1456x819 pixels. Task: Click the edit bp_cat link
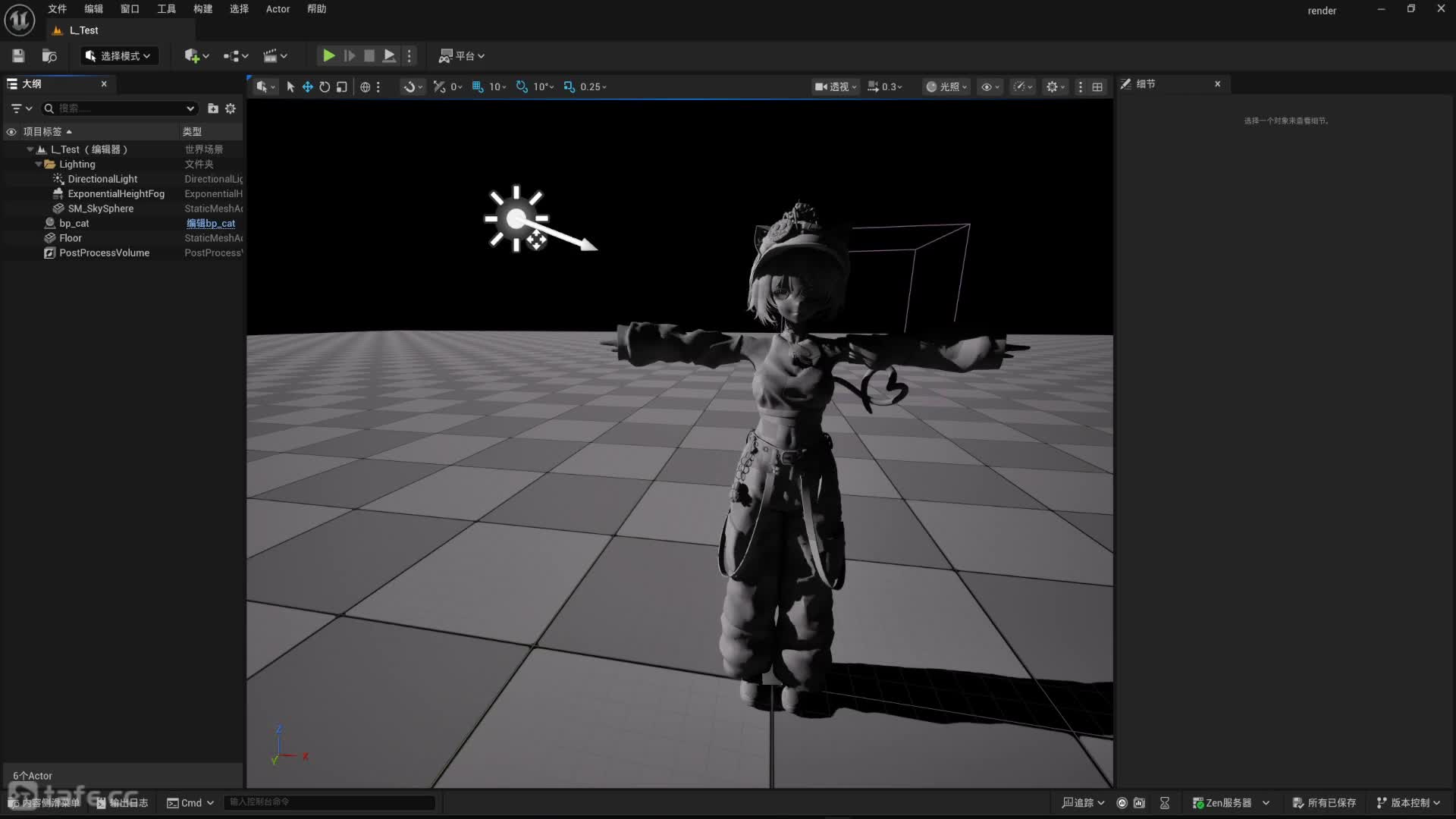[211, 223]
